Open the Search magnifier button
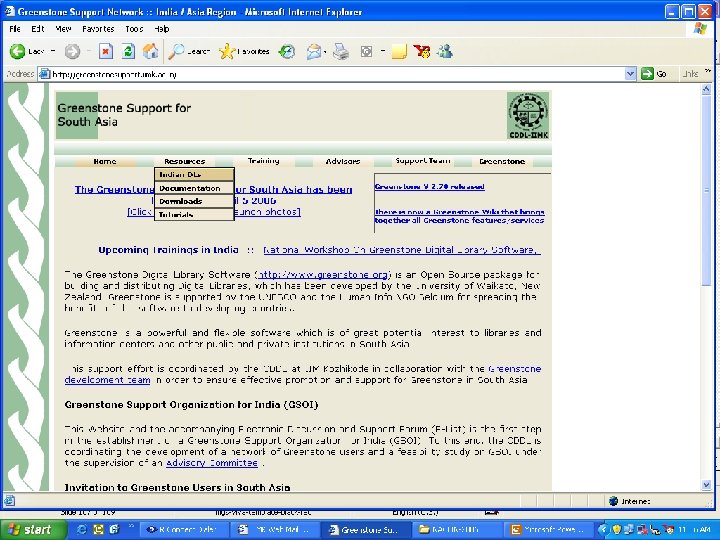This screenshot has height=540, width=720. click(x=188, y=51)
